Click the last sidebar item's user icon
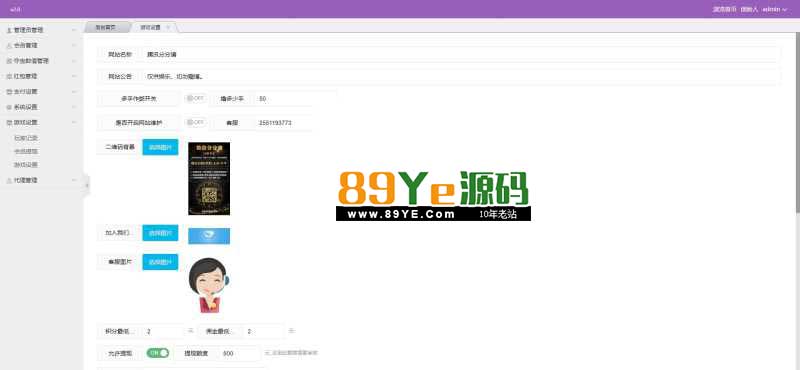Viewport: 800px width, 370px height. pyautogui.click(x=9, y=181)
